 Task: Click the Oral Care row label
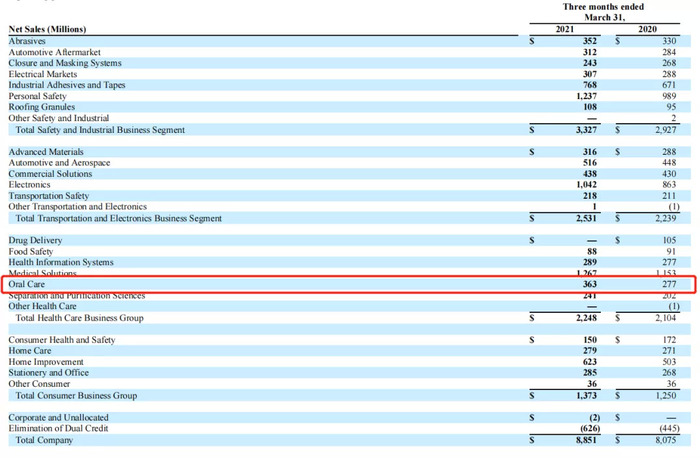pos(27,284)
